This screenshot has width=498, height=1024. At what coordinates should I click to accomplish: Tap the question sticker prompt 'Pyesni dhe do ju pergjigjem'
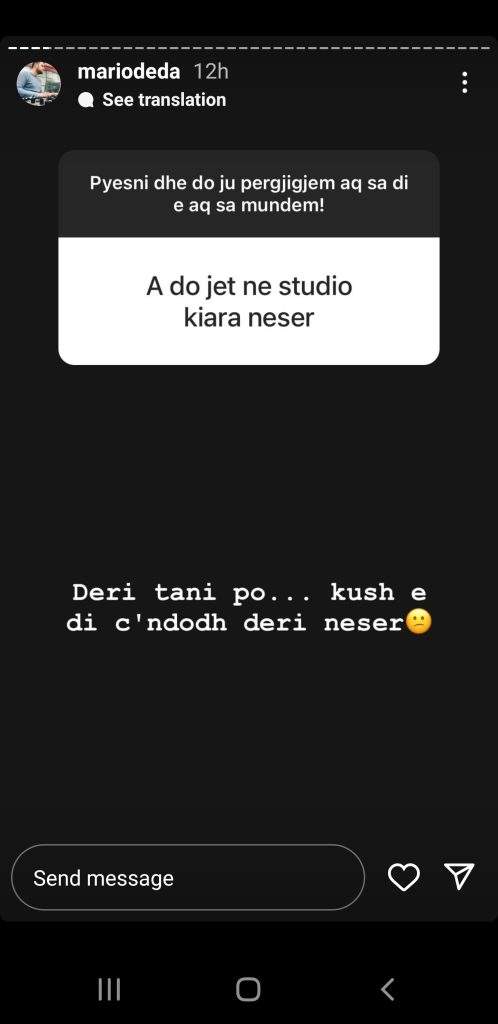tap(249, 194)
